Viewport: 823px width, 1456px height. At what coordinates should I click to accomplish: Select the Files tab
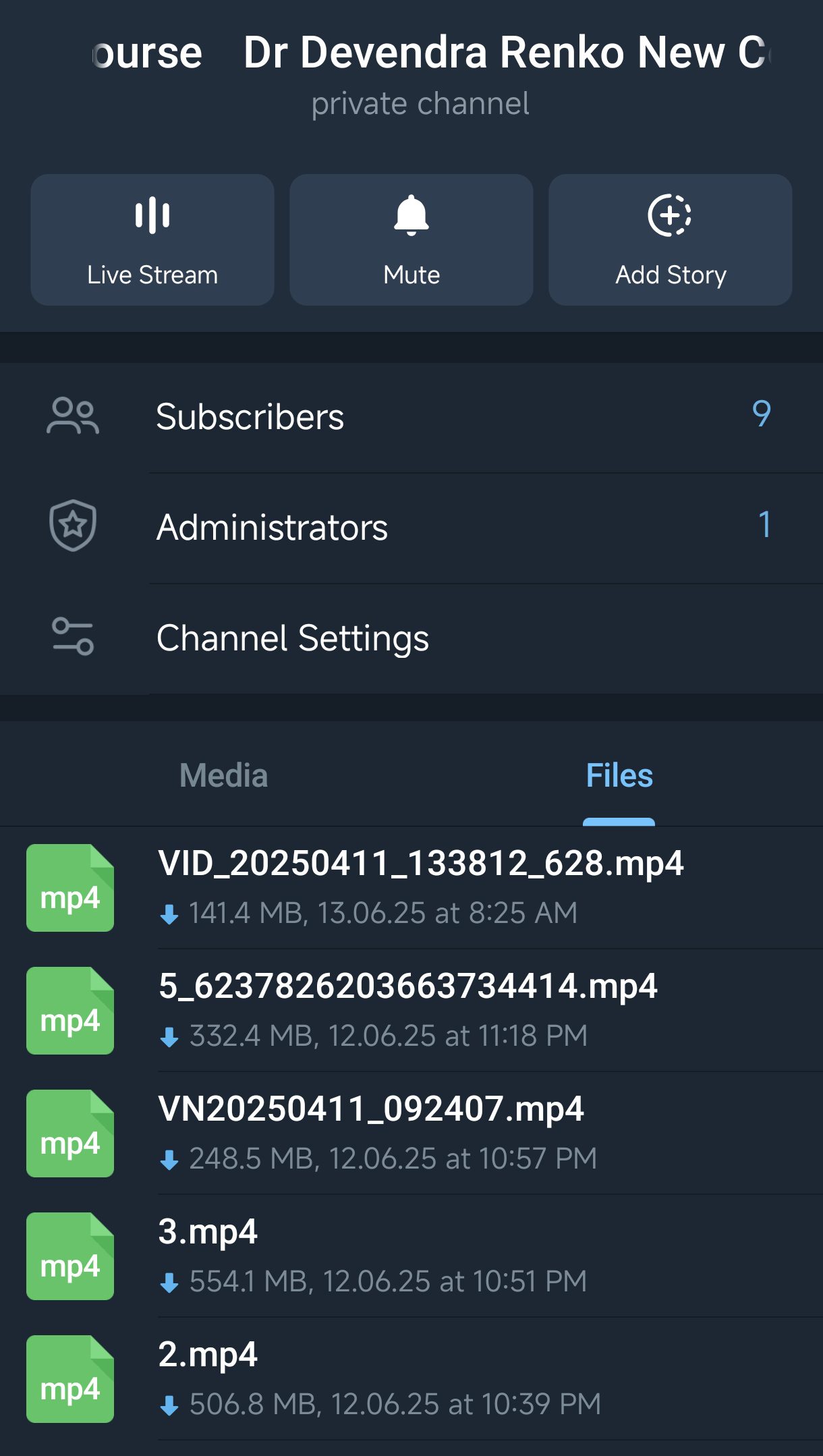click(x=619, y=776)
